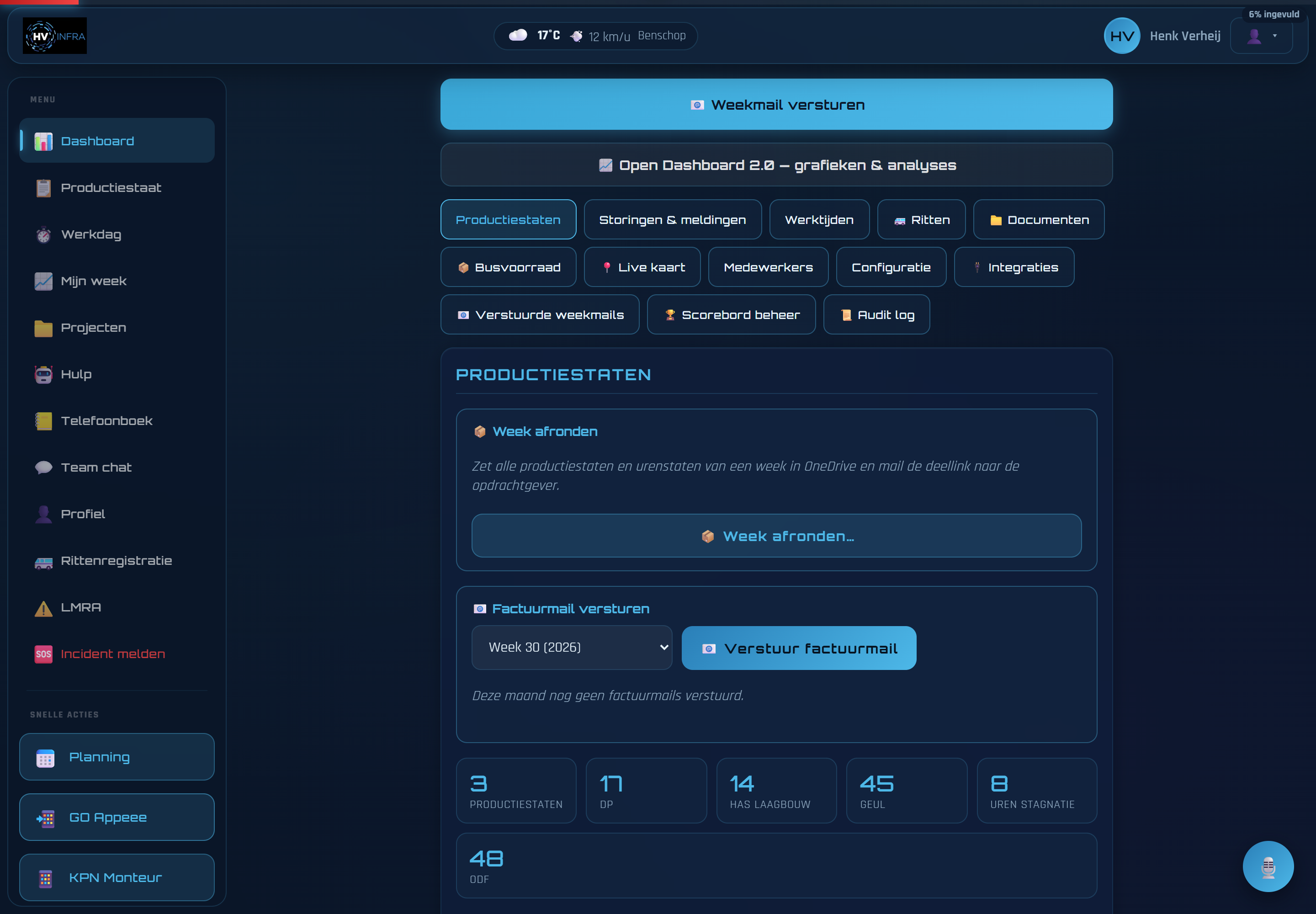Viewport: 1316px width, 914px height.
Task: Click the HV user avatar circle
Action: (x=1121, y=36)
